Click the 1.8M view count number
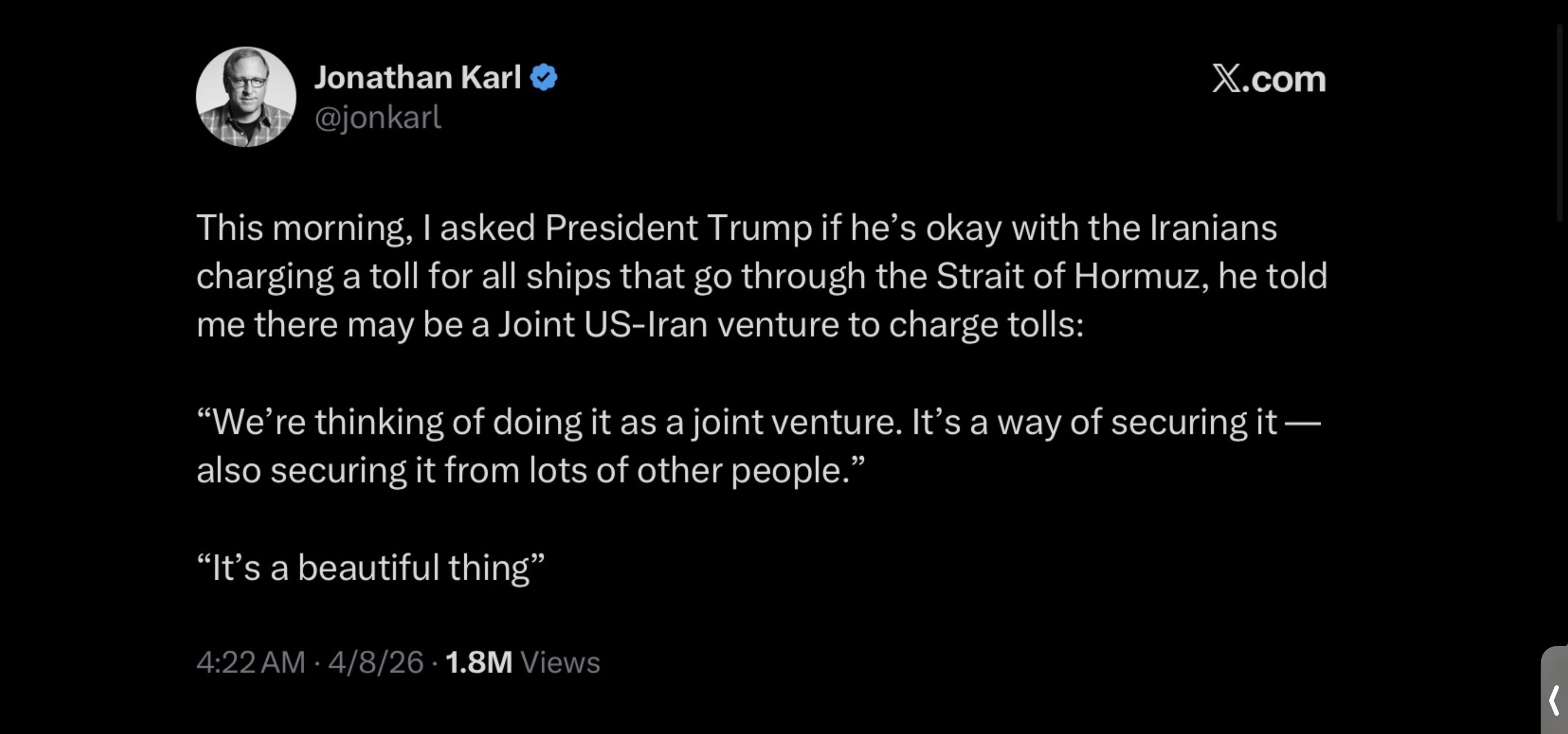This screenshot has height=734, width=1568. (x=479, y=662)
